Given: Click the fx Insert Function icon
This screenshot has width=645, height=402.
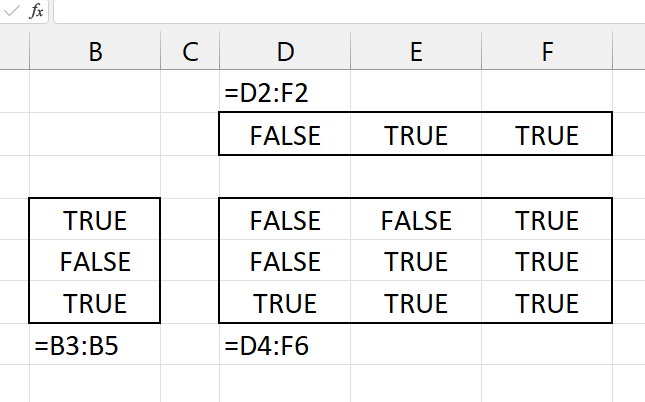Looking at the screenshot, I should [36, 11].
